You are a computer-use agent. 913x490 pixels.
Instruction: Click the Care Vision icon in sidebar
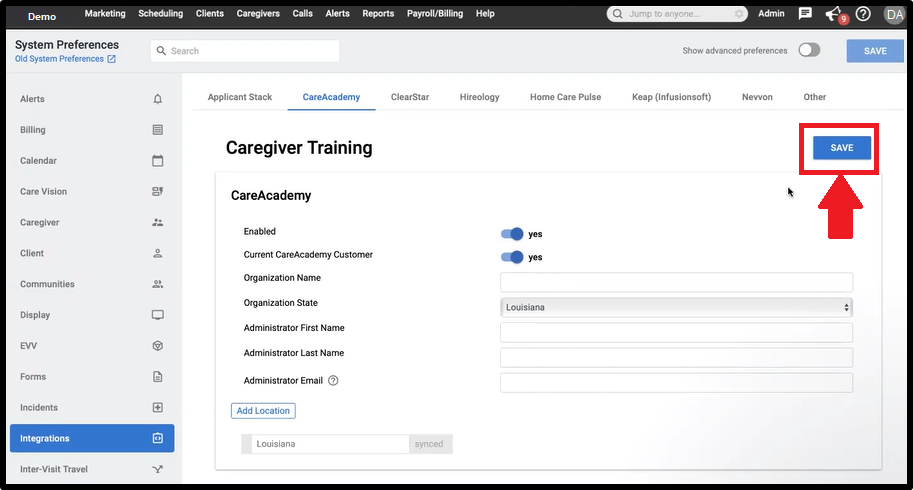point(157,191)
